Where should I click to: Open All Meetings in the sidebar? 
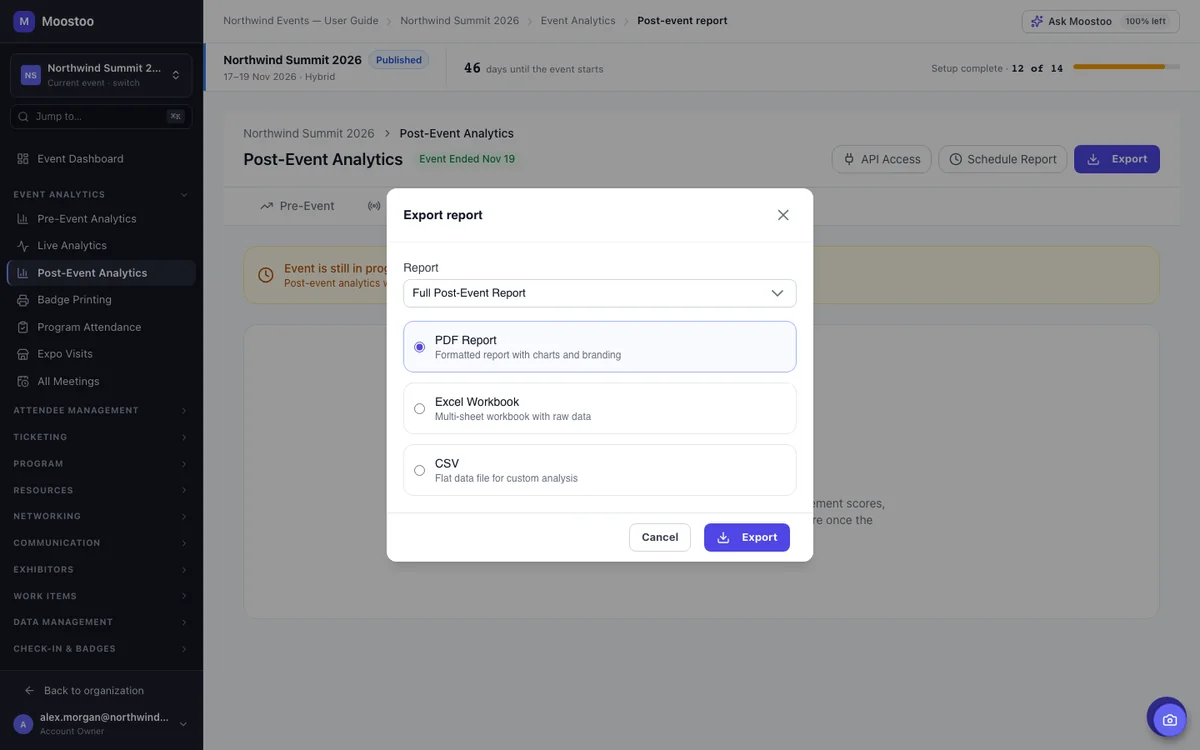pyautogui.click(x=101, y=381)
